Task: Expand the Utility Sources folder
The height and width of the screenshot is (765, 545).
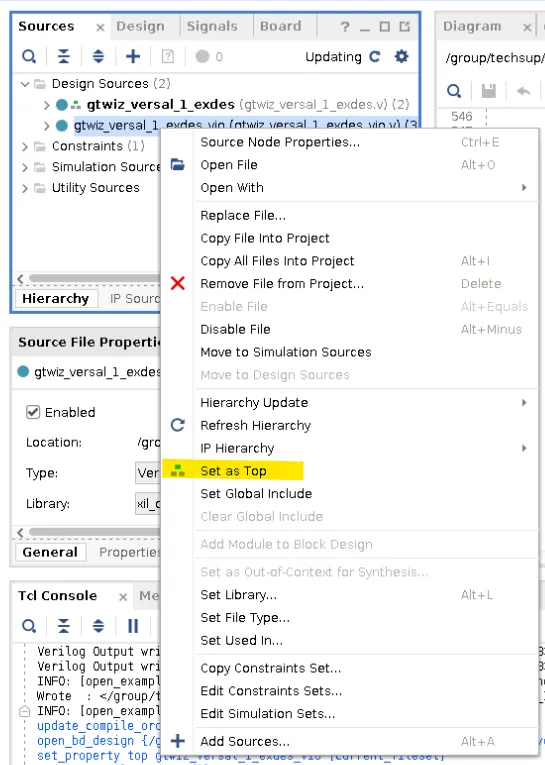Action: [x=25, y=188]
